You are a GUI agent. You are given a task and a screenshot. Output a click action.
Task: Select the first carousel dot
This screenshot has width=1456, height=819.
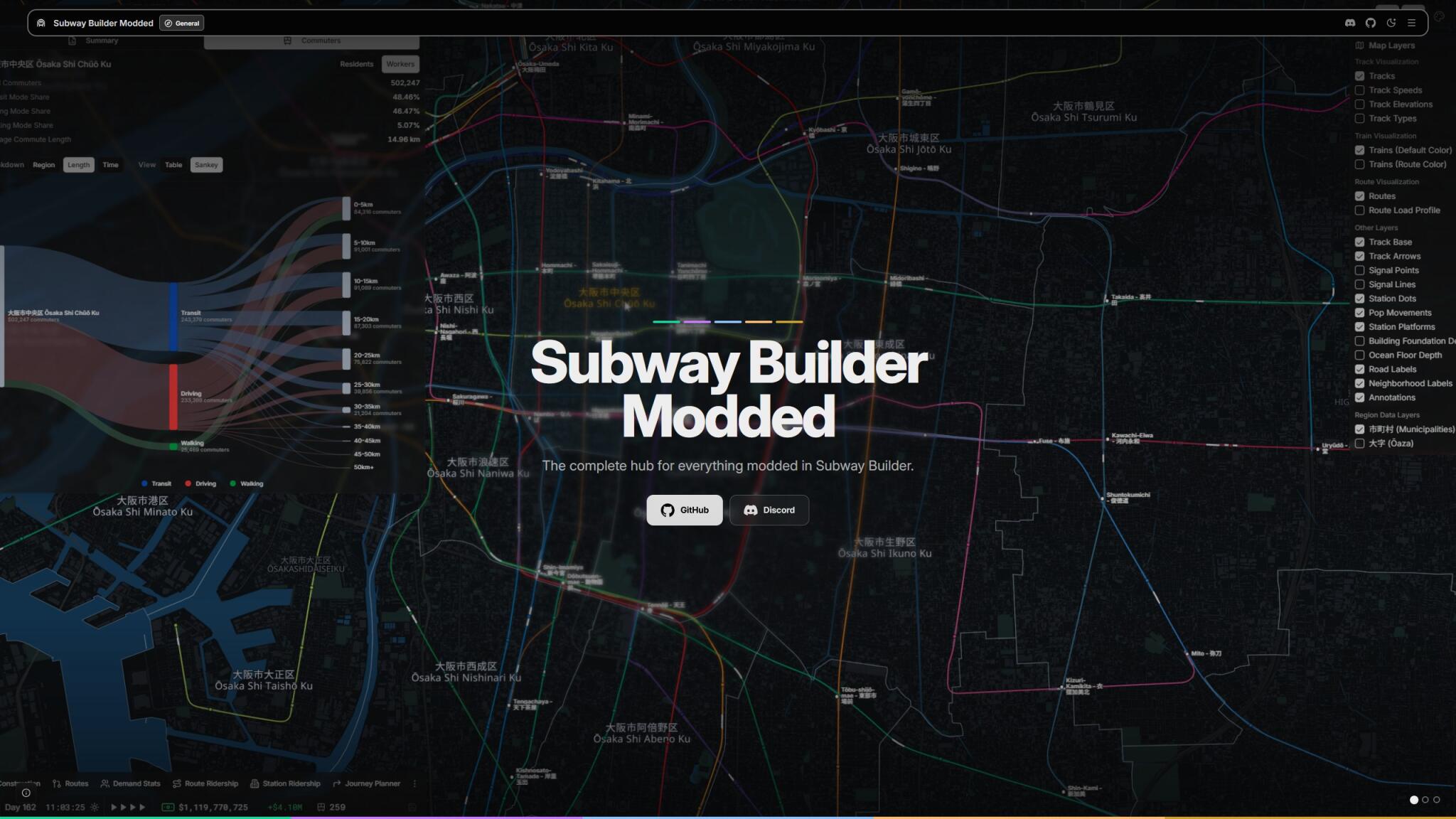click(1414, 800)
